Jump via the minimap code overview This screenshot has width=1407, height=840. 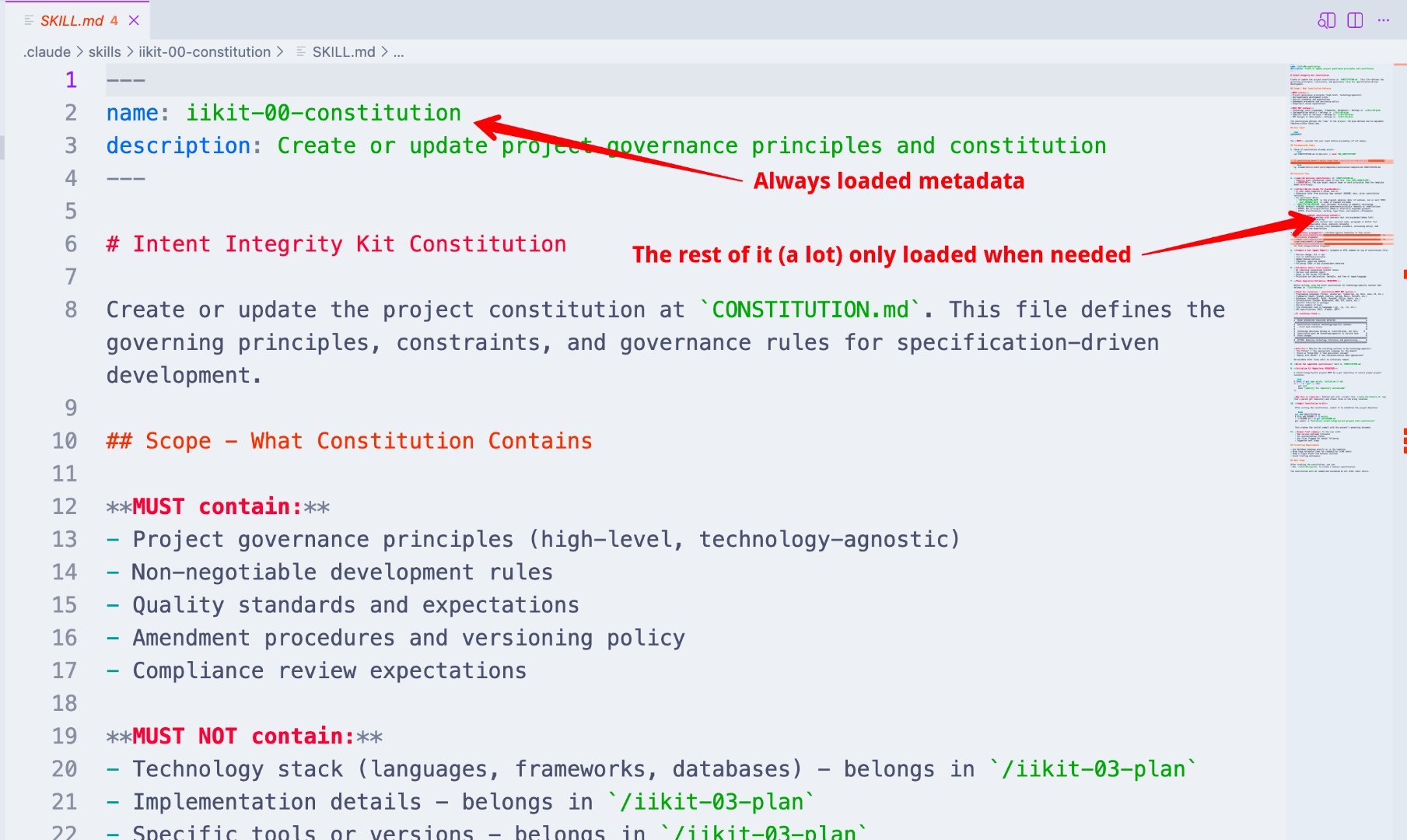pos(1341,268)
